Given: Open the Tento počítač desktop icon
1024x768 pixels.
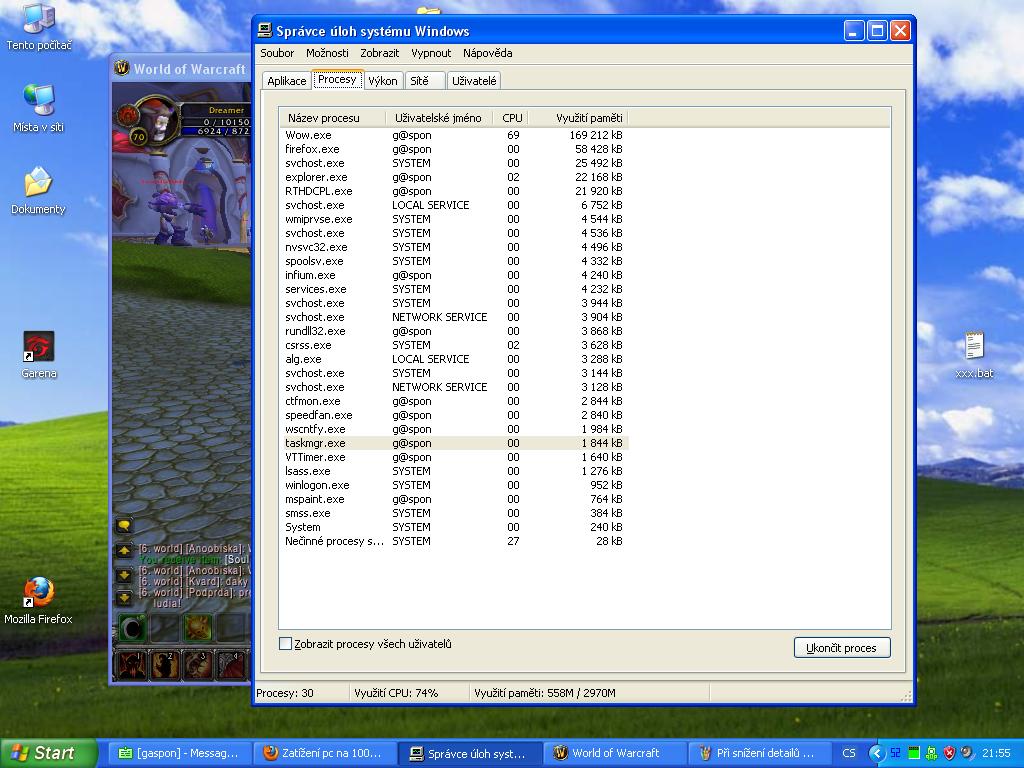Looking at the screenshot, I should pos(39,26).
